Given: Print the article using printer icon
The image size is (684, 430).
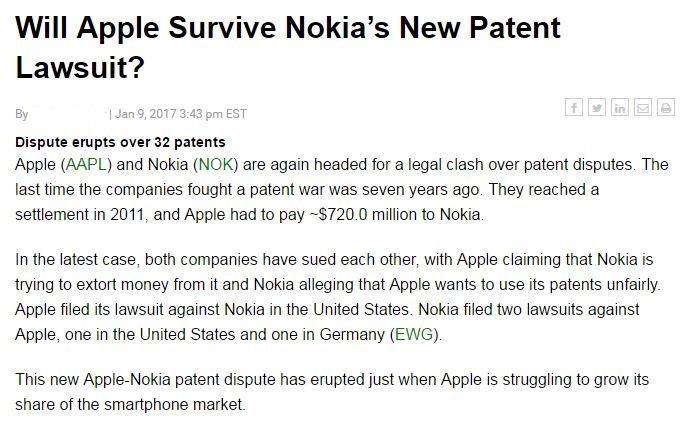Looking at the screenshot, I should [666, 107].
